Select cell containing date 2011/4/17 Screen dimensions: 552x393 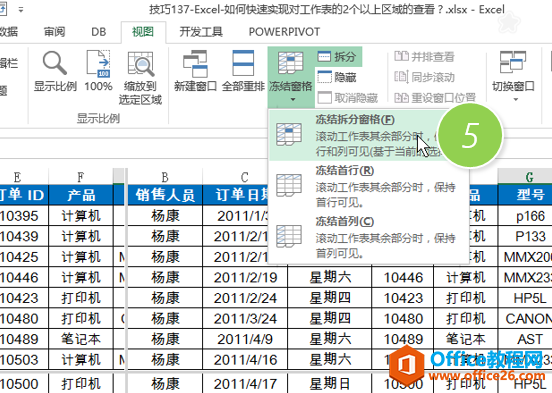(x=245, y=383)
